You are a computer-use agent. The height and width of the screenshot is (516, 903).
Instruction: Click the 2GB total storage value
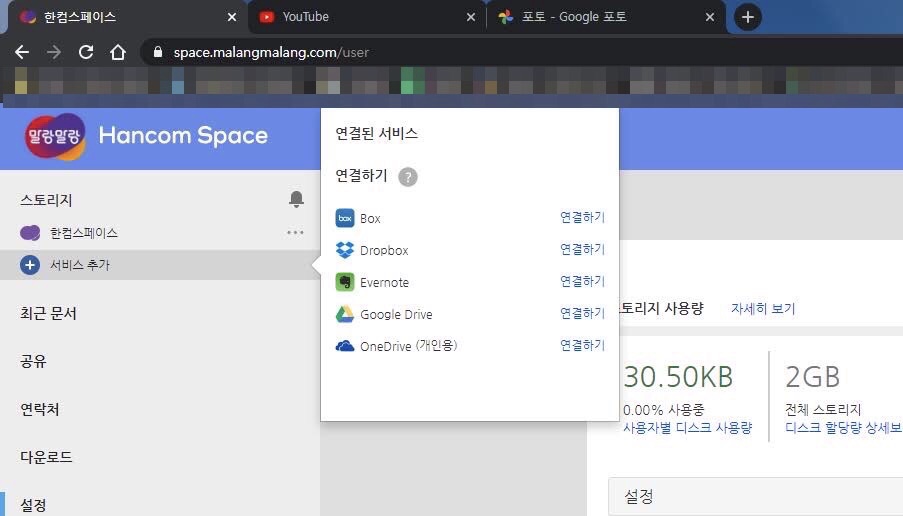pyautogui.click(x=813, y=377)
